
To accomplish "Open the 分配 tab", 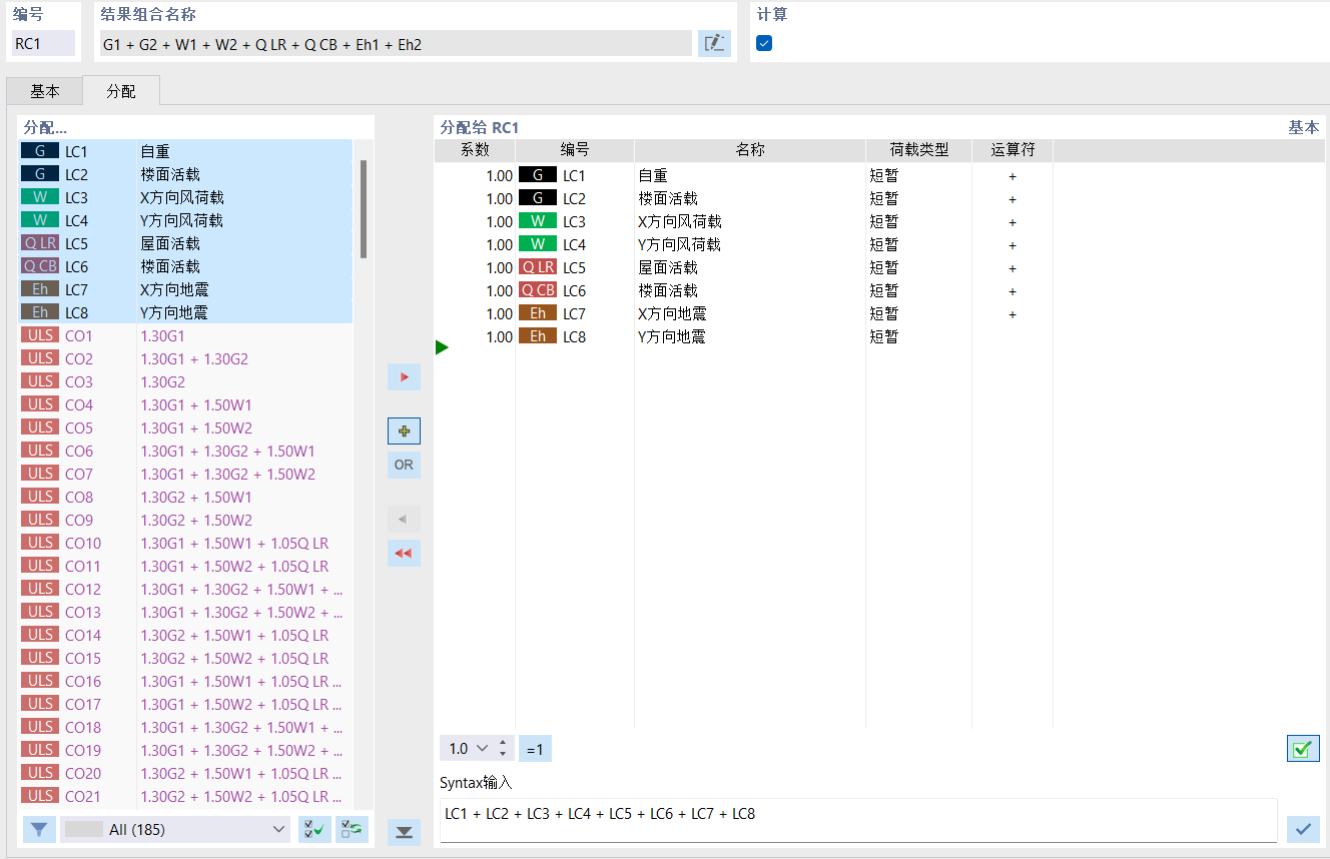I will tap(121, 91).
